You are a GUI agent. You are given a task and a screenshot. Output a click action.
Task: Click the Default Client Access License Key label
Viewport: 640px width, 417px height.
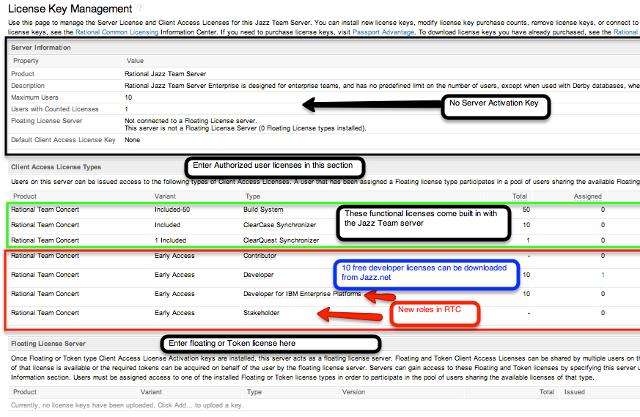63,140
